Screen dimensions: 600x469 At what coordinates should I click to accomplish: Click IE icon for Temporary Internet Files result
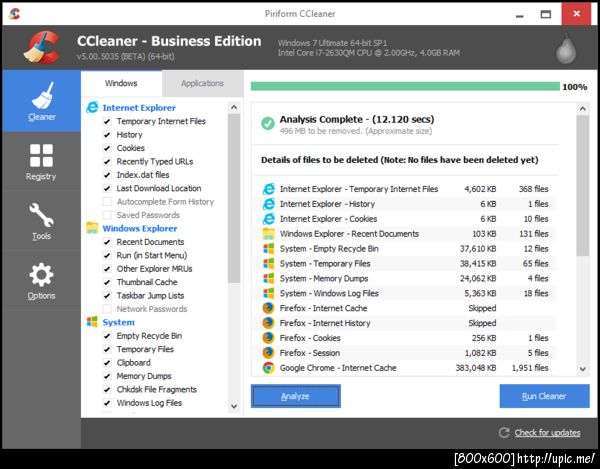pos(268,189)
